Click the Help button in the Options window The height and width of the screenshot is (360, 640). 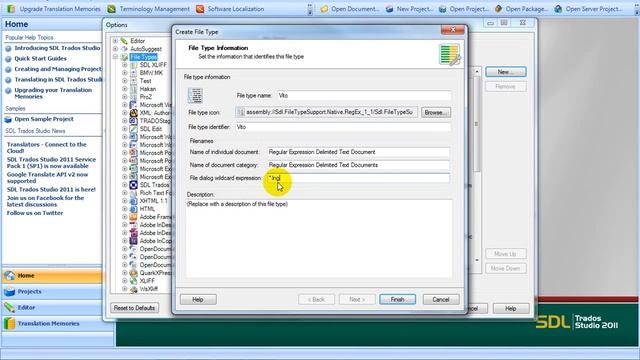point(511,309)
